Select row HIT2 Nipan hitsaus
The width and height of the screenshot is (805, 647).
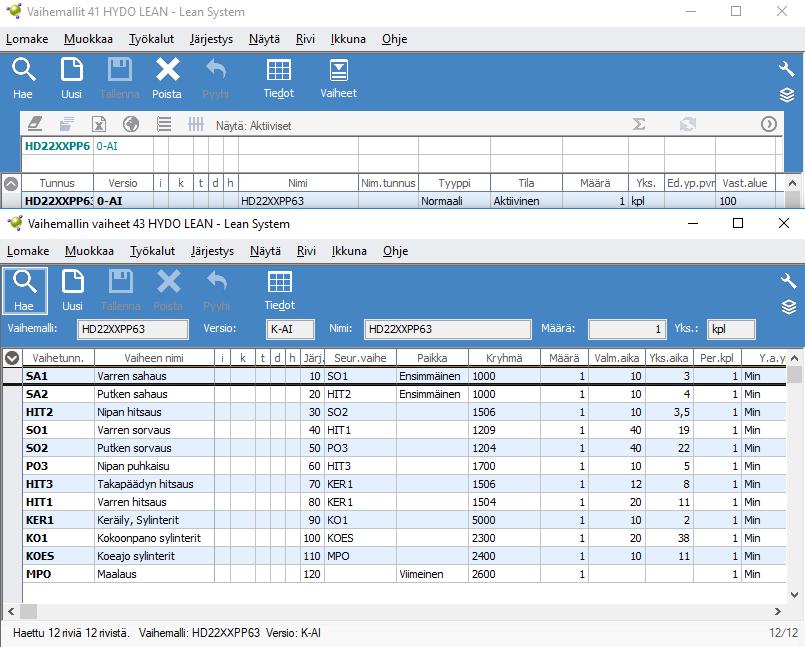[x=404, y=412]
